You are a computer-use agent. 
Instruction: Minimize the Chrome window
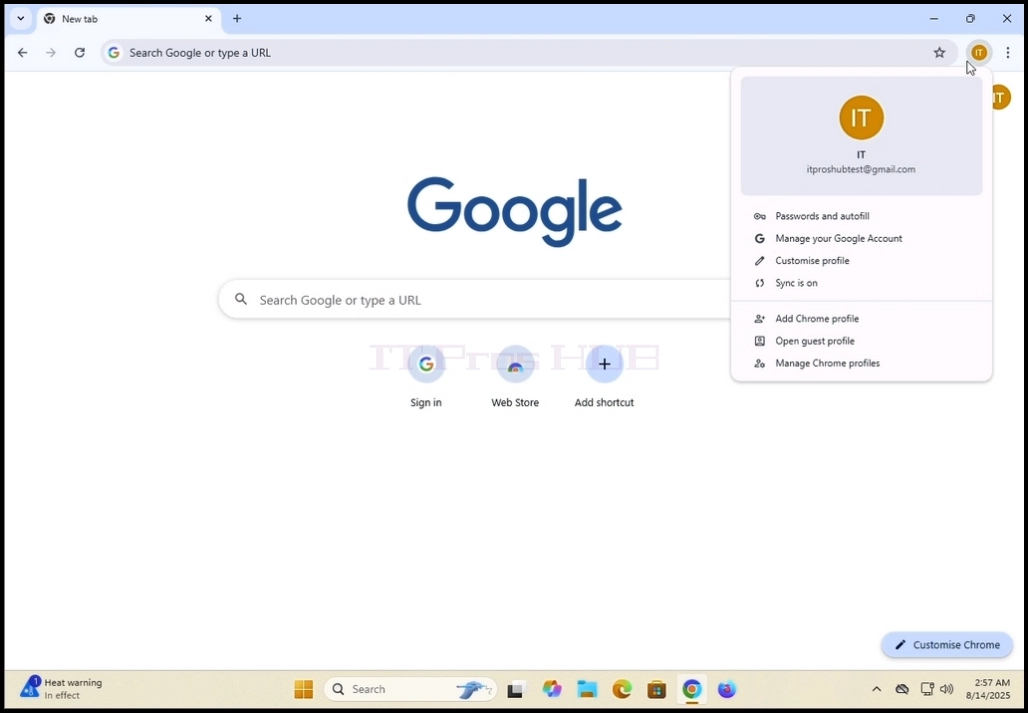[934, 18]
